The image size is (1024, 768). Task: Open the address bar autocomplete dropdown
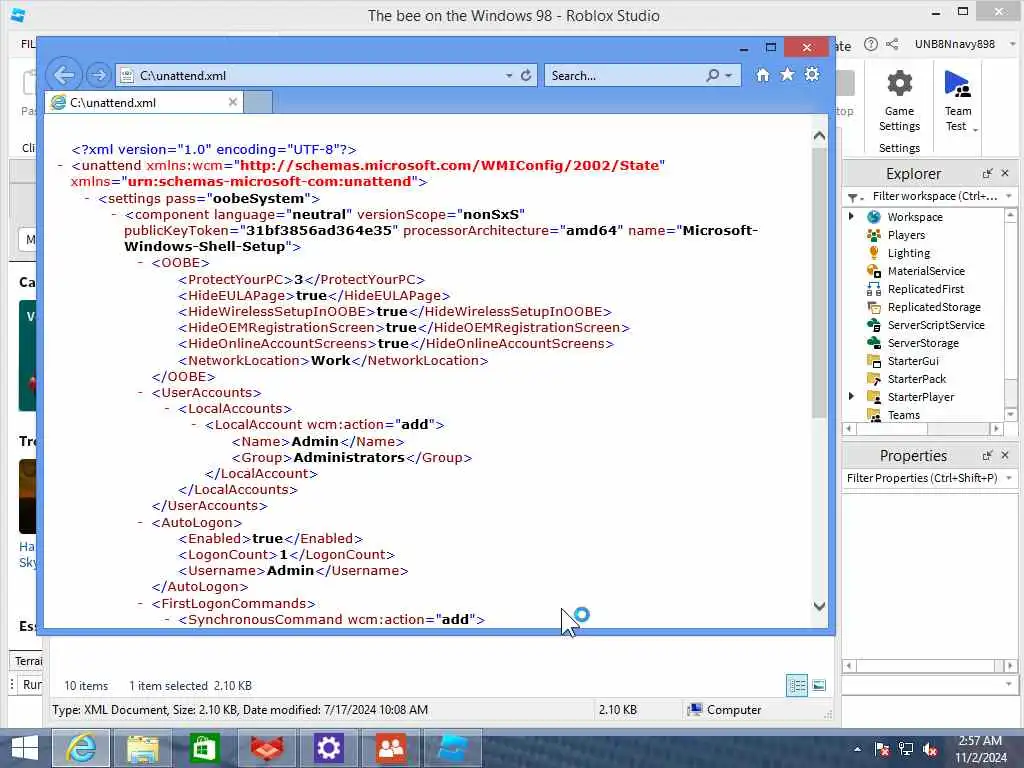509,76
